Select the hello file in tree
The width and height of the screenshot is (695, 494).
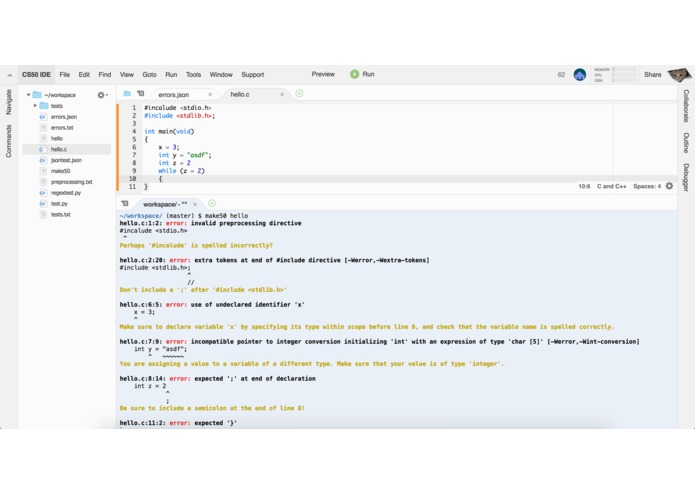57,139
